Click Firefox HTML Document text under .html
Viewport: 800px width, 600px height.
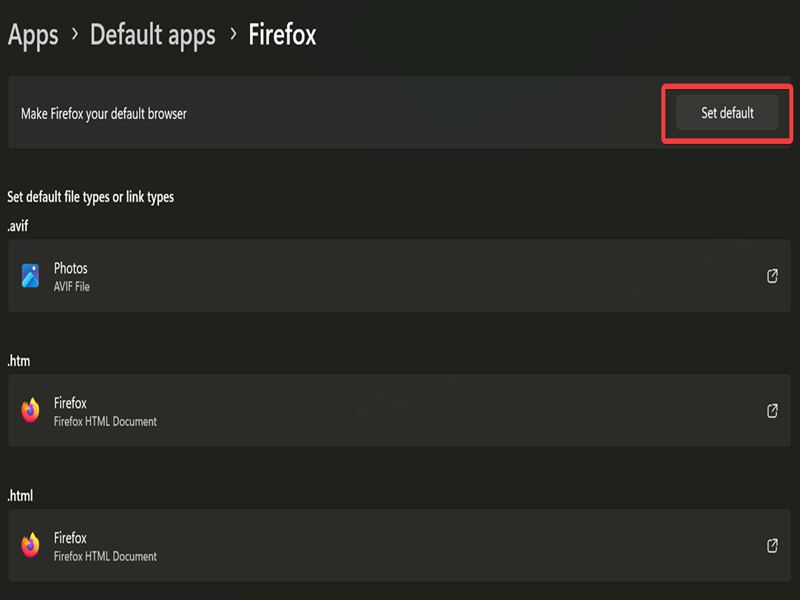pyautogui.click(x=105, y=556)
